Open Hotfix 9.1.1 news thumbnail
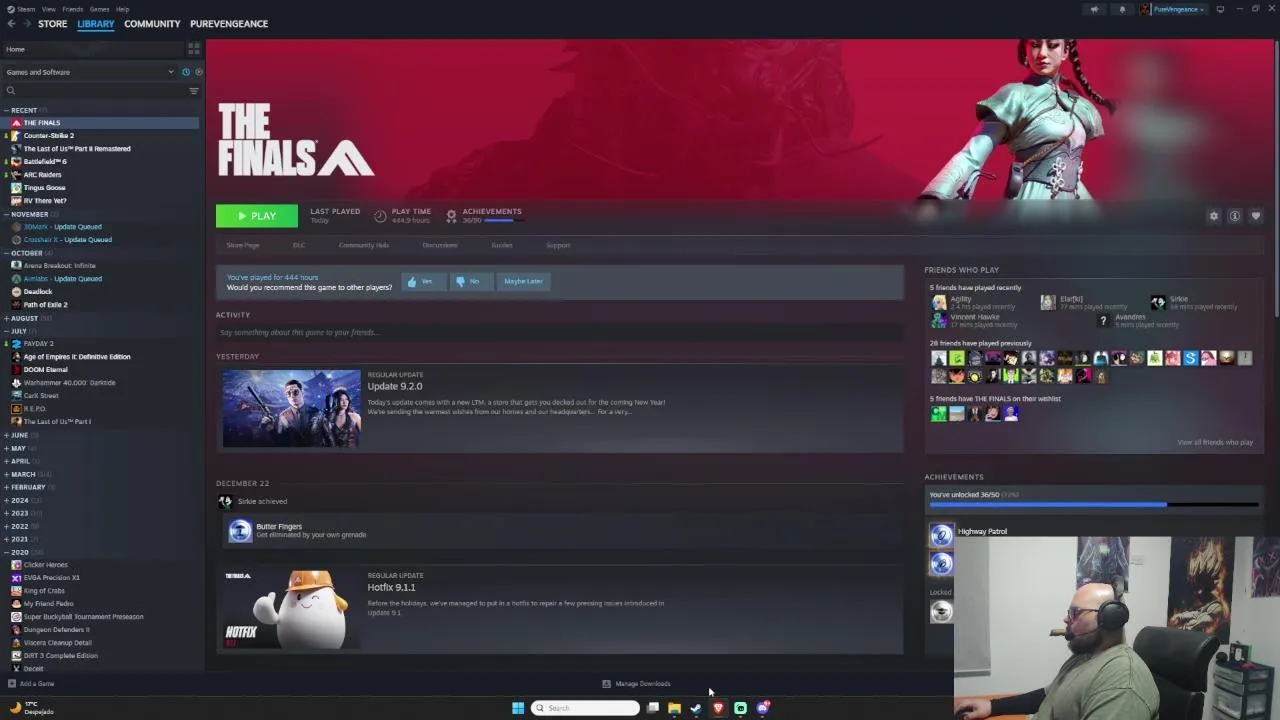 (291, 610)
